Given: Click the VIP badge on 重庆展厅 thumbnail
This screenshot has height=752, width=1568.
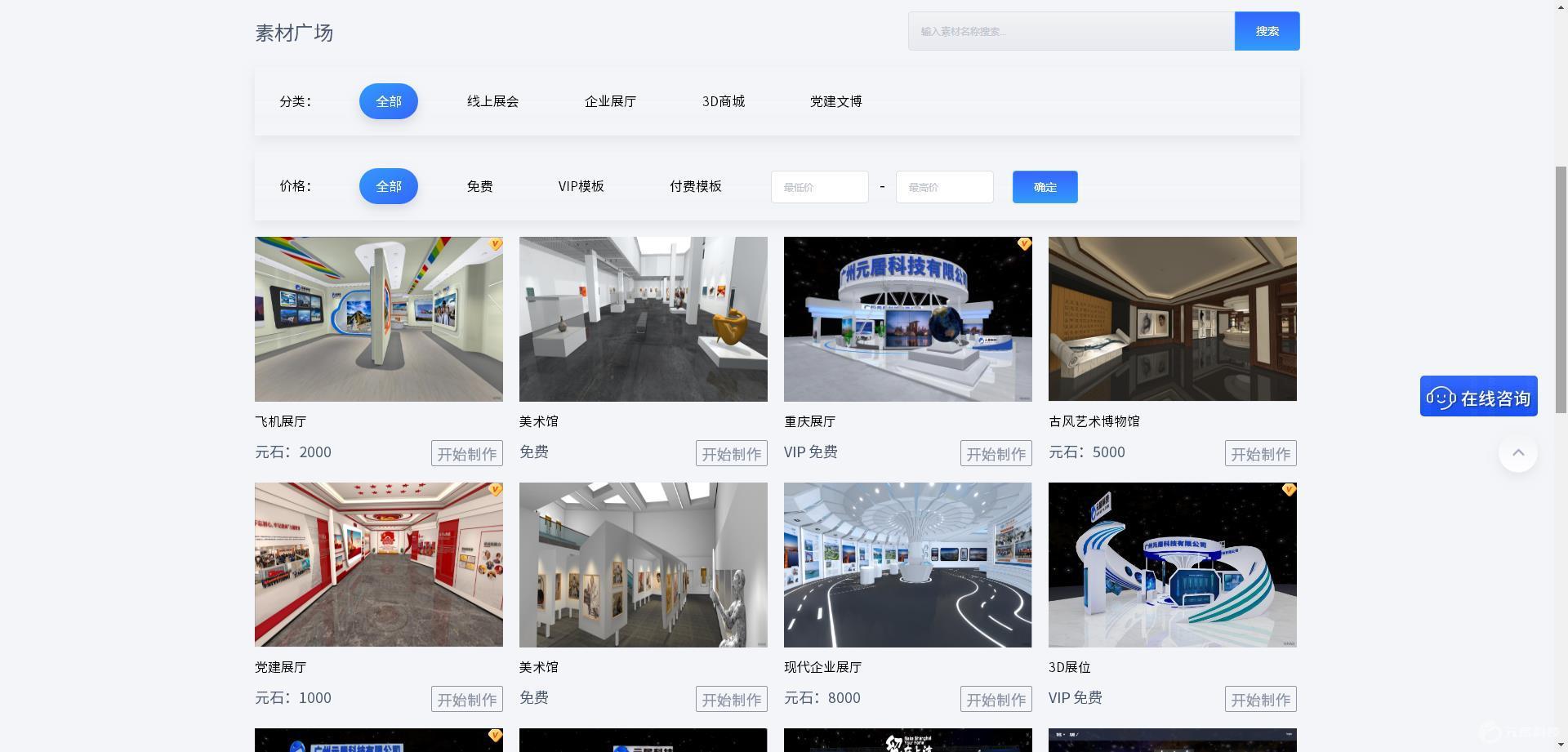Looking at the screenshot, I should pyautogui.click(x=1024, y=244).
